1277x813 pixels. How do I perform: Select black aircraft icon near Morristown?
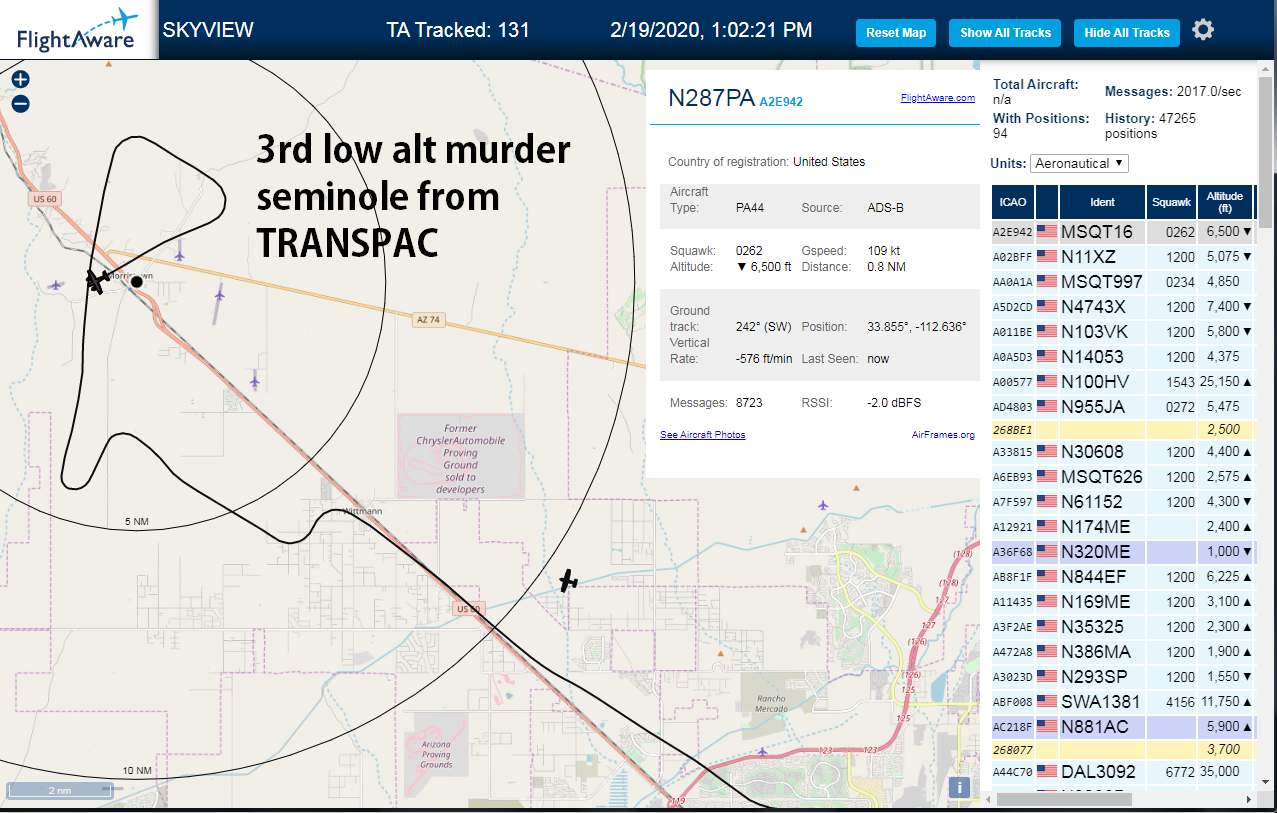(x=97, y=281)
